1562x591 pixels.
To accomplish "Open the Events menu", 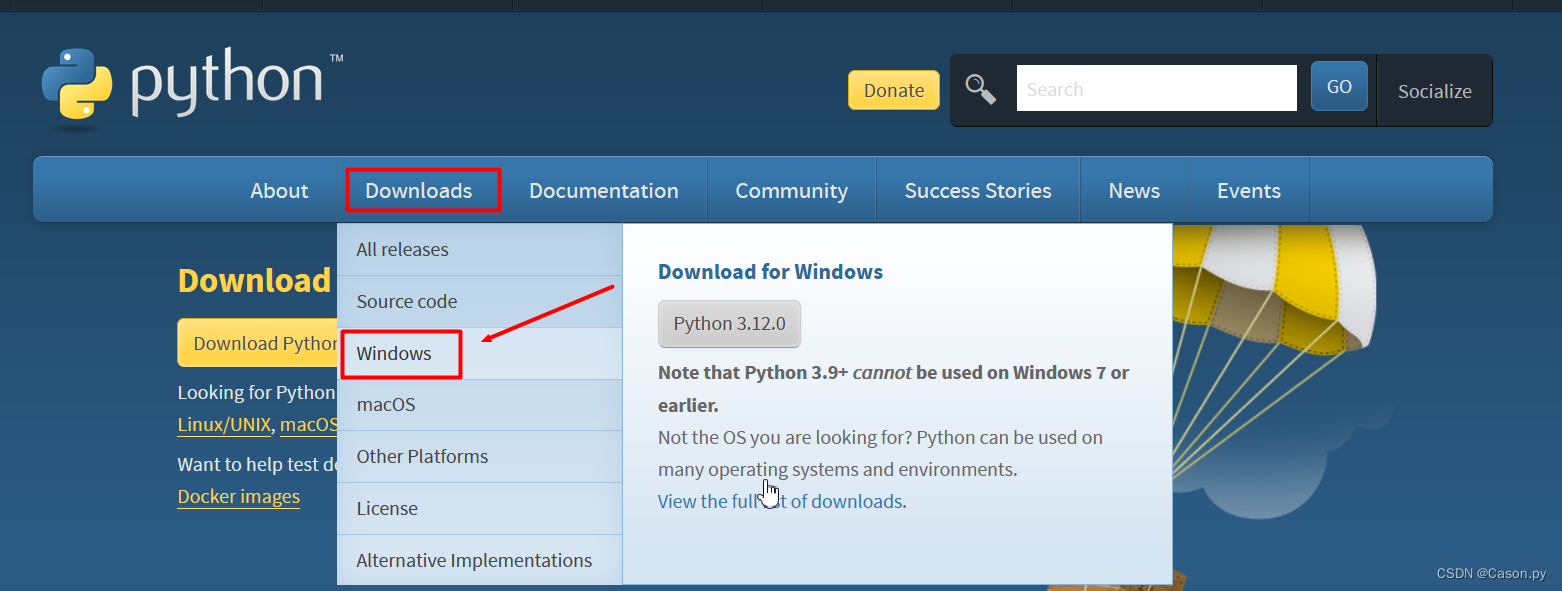I will coord(1248,190).
